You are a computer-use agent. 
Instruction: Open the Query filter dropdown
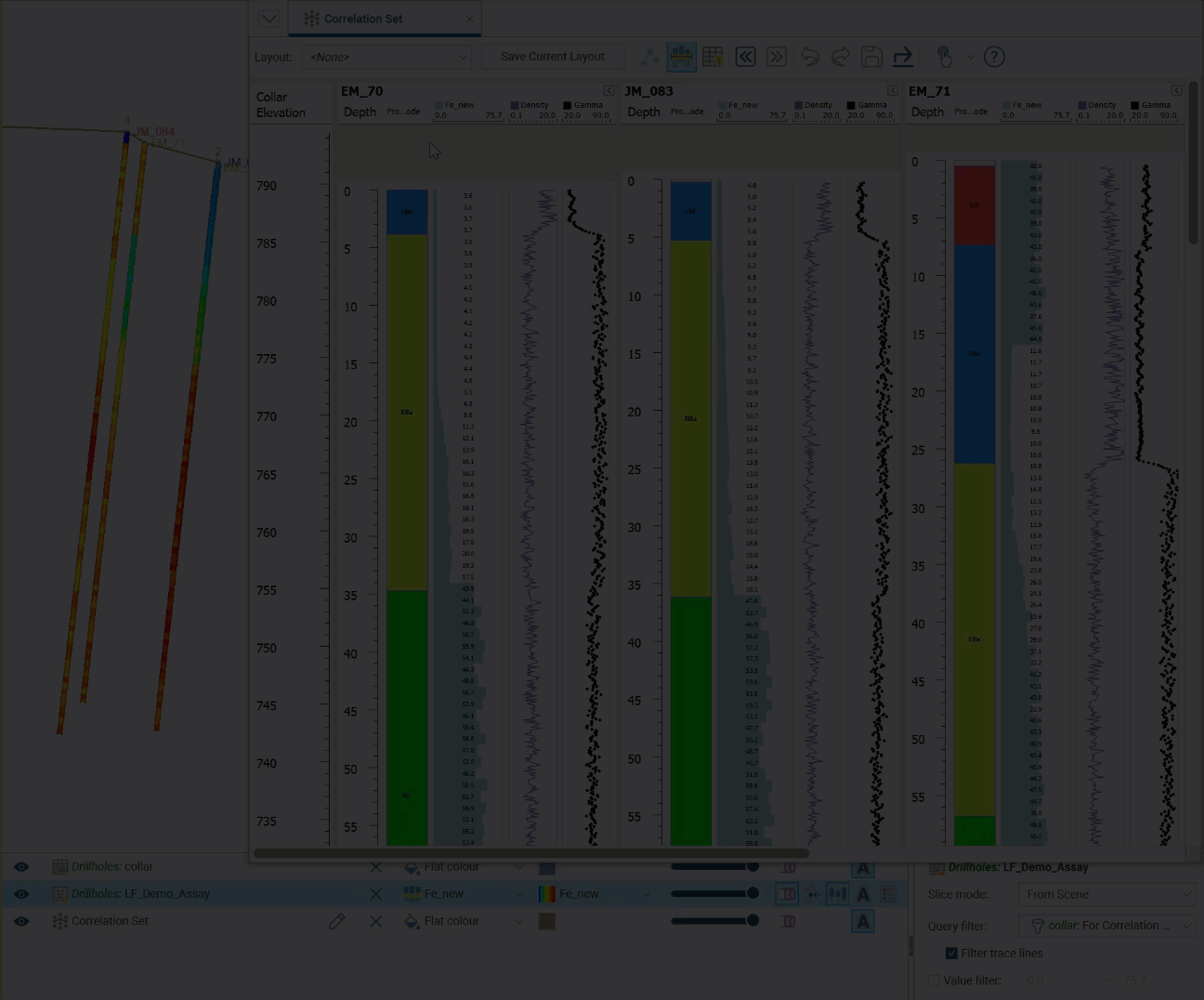1106,926
